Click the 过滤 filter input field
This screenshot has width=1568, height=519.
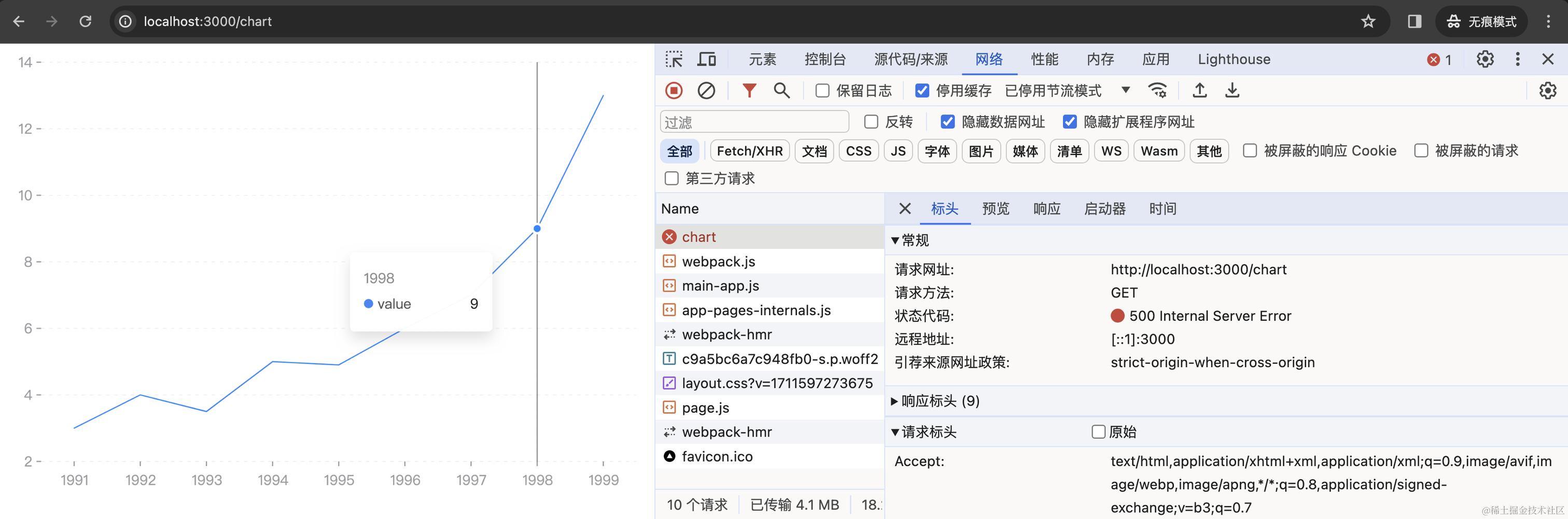coord(754,122)
